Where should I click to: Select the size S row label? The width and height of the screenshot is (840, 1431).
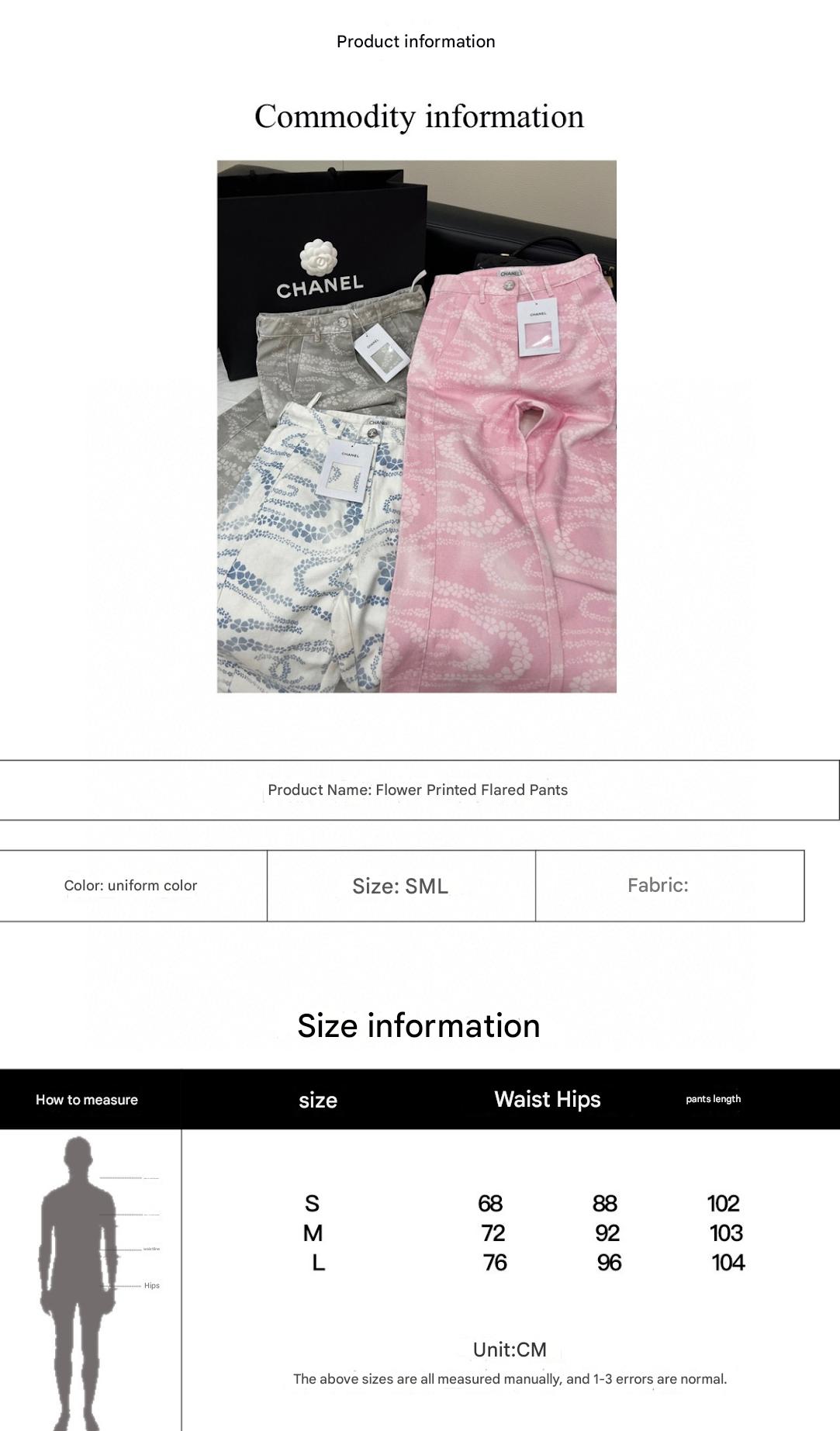tap(312, 1203)
